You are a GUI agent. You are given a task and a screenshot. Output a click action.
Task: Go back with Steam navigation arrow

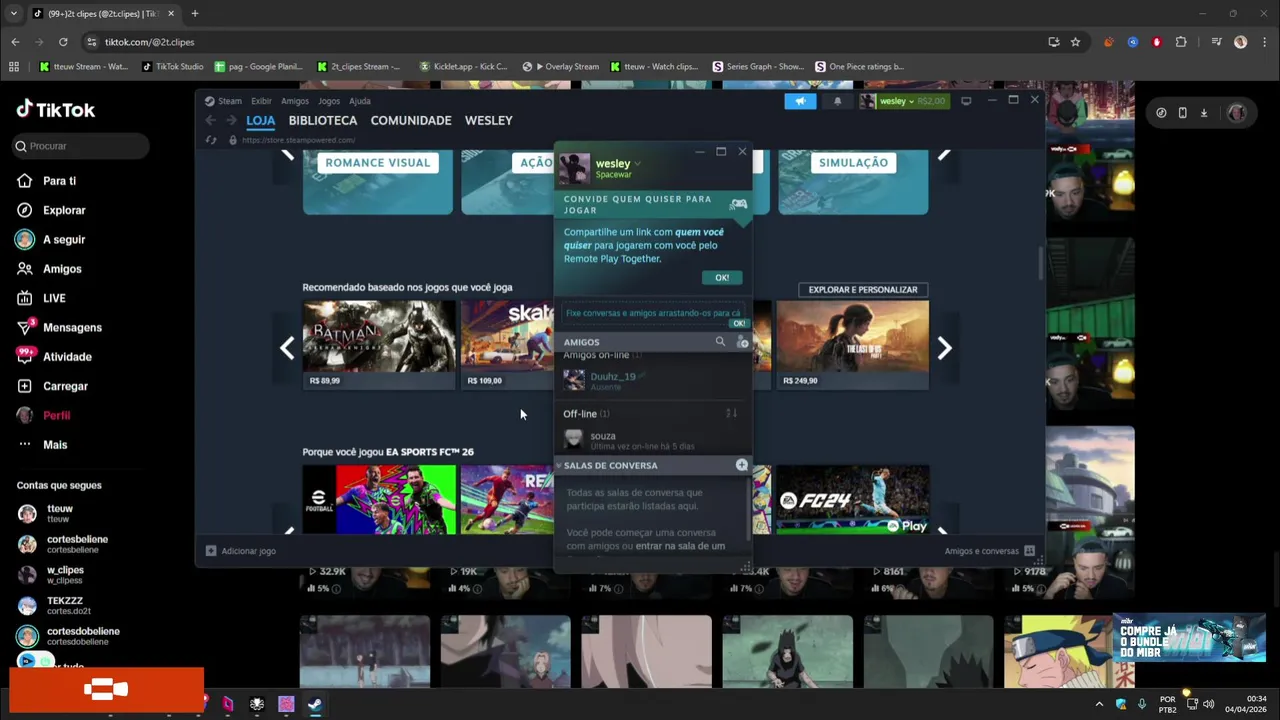(x=210, y=120)
